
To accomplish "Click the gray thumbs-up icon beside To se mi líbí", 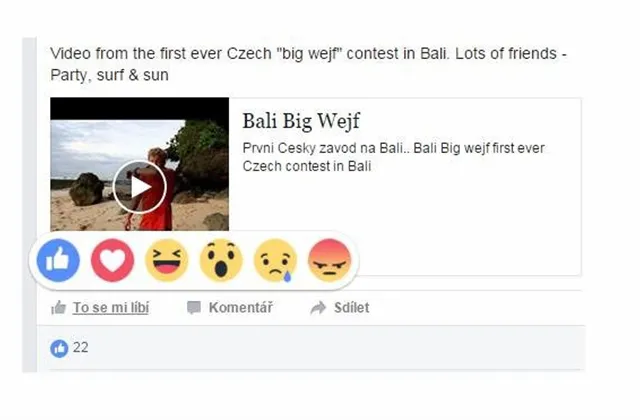I will tap(58, 307).
